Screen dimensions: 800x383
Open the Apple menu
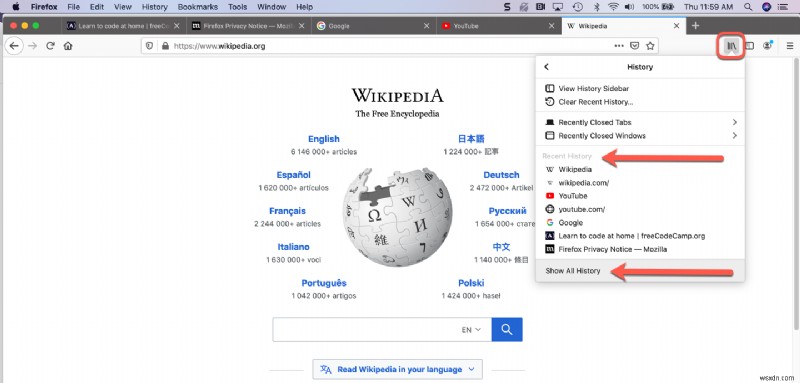15,7
